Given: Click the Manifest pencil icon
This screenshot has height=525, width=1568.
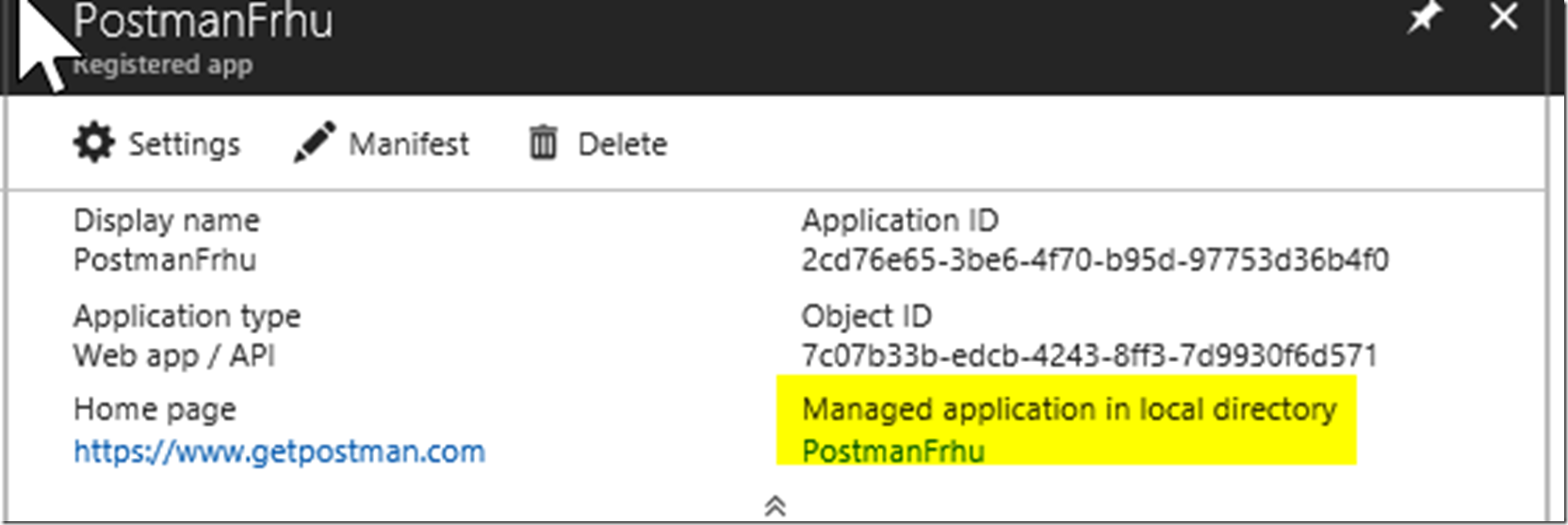Looking at the screenshot, I should point(314,142).
